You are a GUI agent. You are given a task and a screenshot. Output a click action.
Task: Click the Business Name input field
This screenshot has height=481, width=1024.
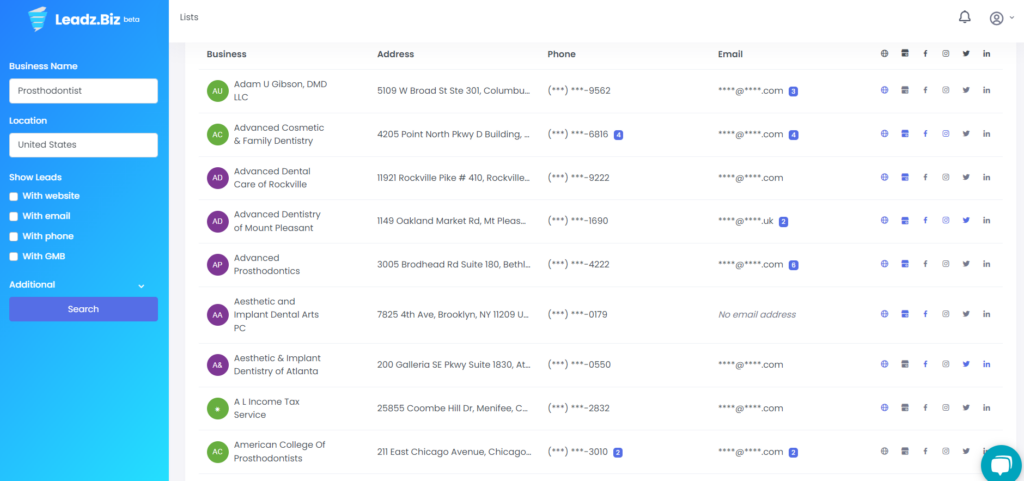click(84, 91)
